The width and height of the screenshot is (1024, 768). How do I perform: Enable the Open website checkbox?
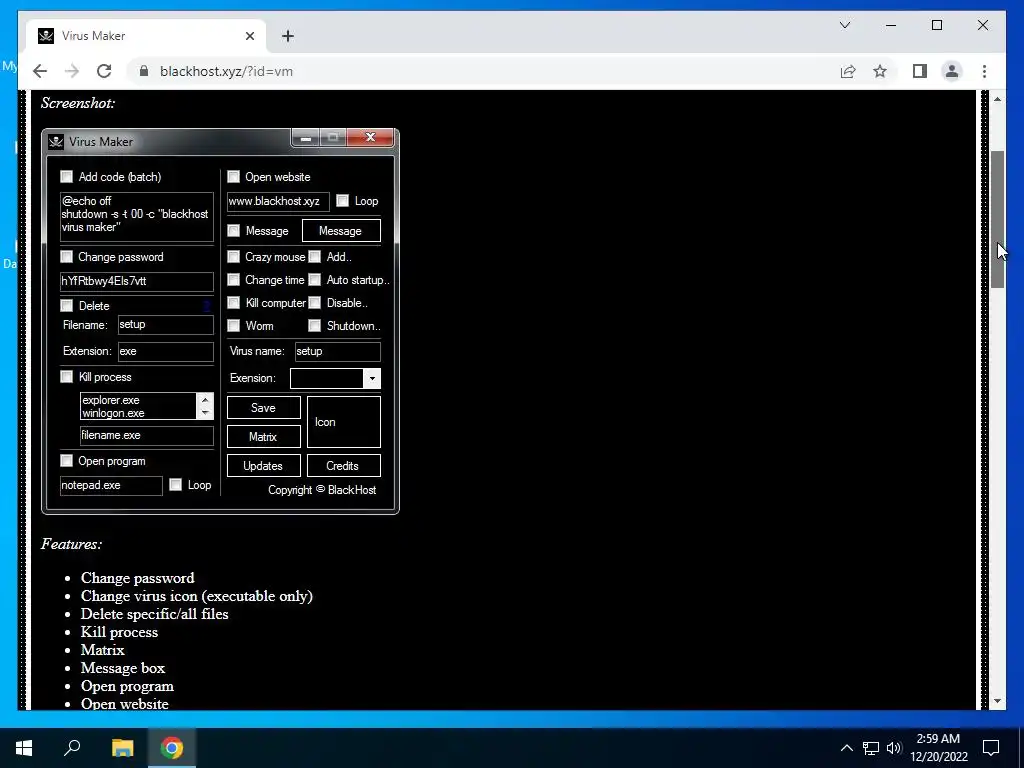point(233,176)
